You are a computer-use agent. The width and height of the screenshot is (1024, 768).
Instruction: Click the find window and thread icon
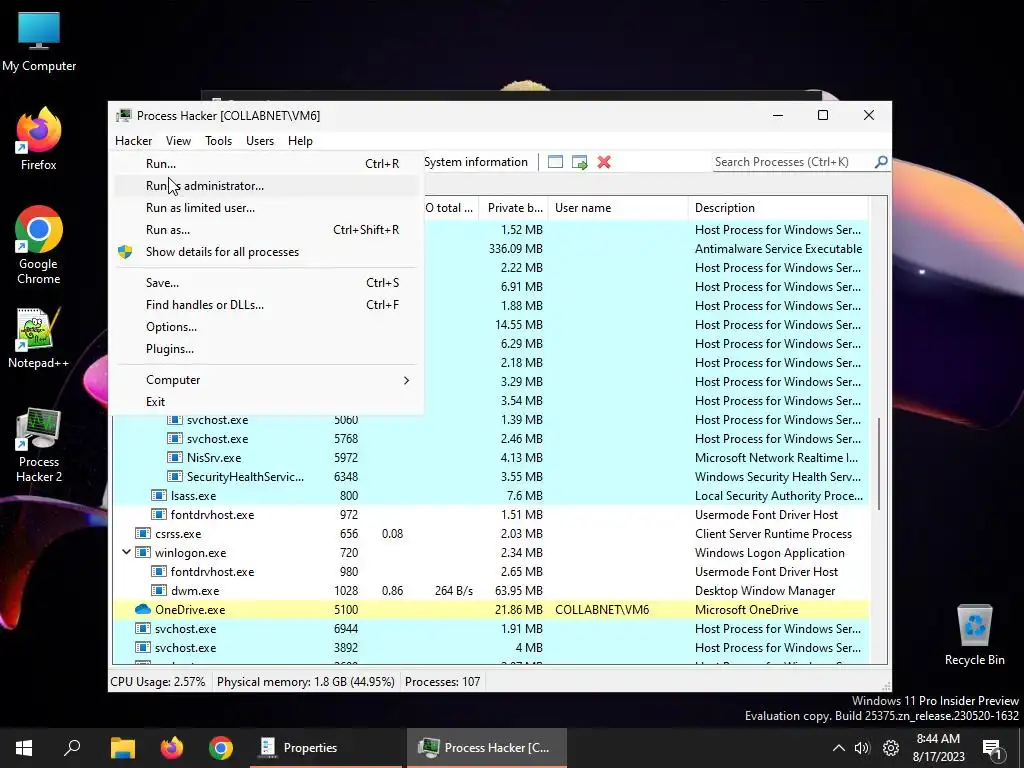(x=579, y=162)
